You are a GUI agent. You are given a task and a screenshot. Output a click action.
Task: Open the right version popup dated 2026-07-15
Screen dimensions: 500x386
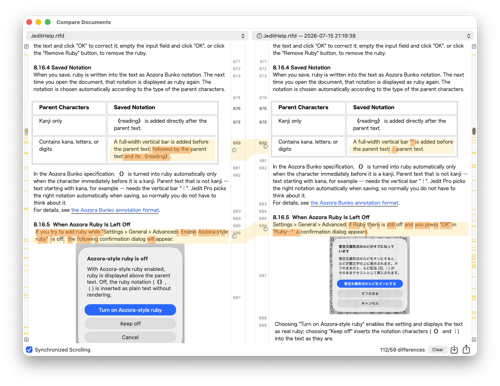(362, 36)
